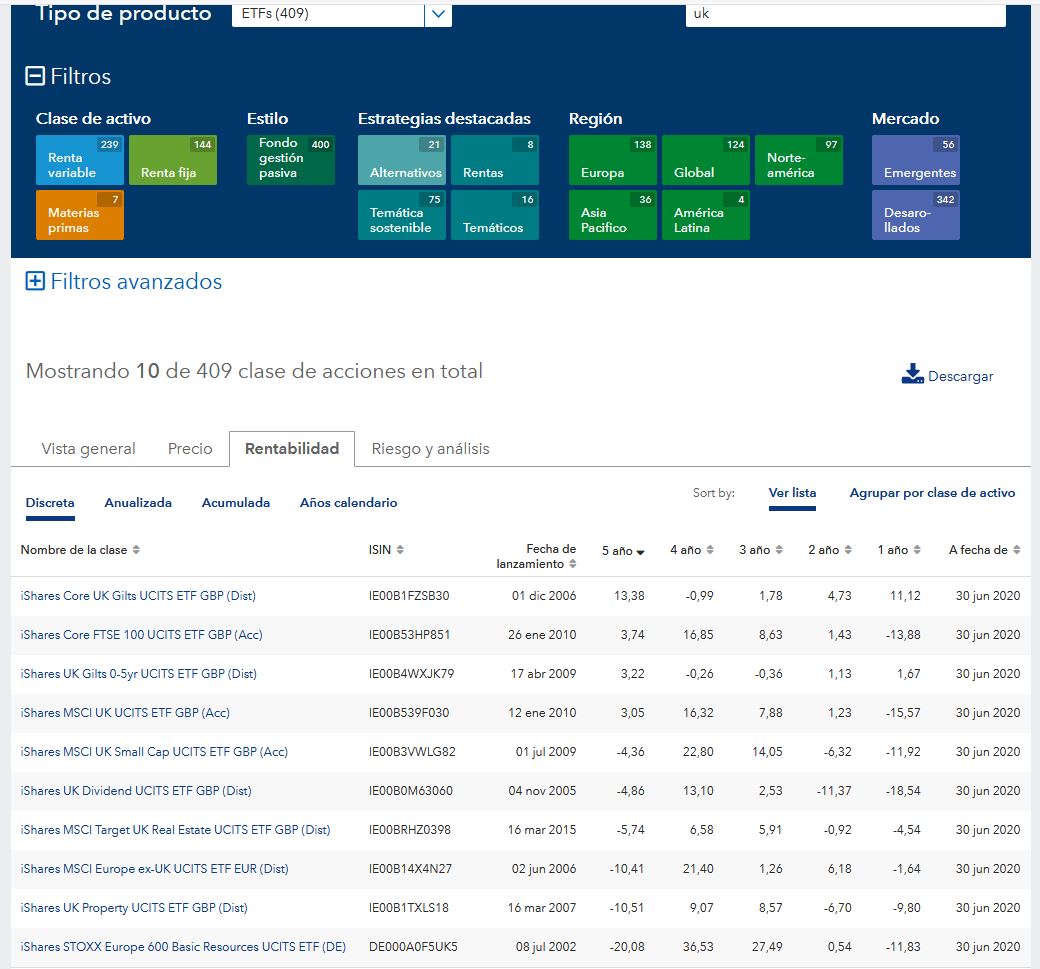Toggle the Temática sostenible filter

(402, 215)
